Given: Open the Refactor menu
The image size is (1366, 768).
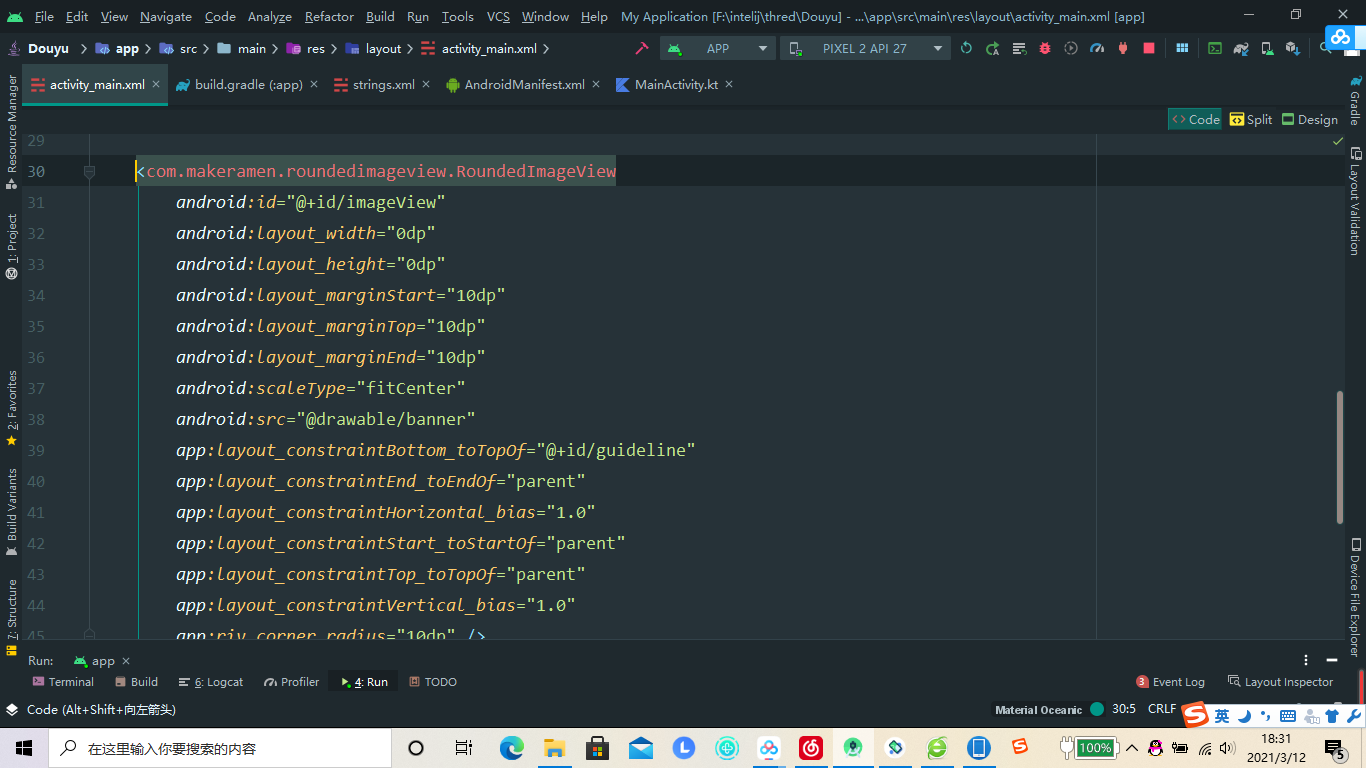Looking at the screenshot, I should [x=329, y=16].
